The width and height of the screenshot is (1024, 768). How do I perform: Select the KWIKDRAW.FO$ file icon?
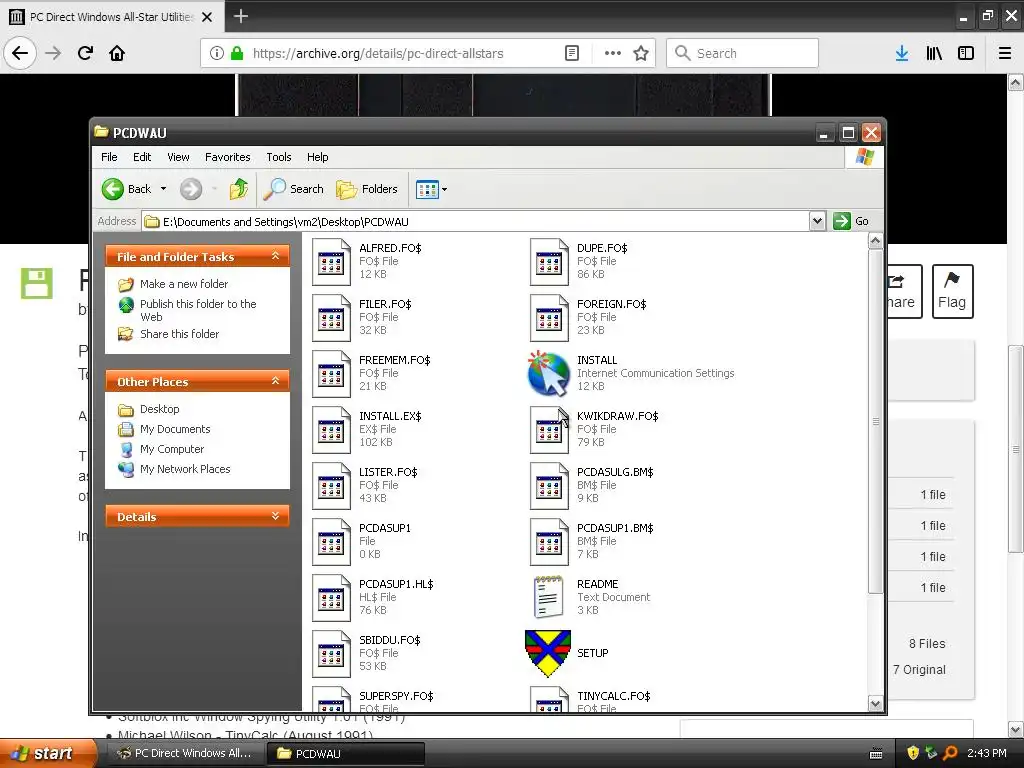pos(549,430)
